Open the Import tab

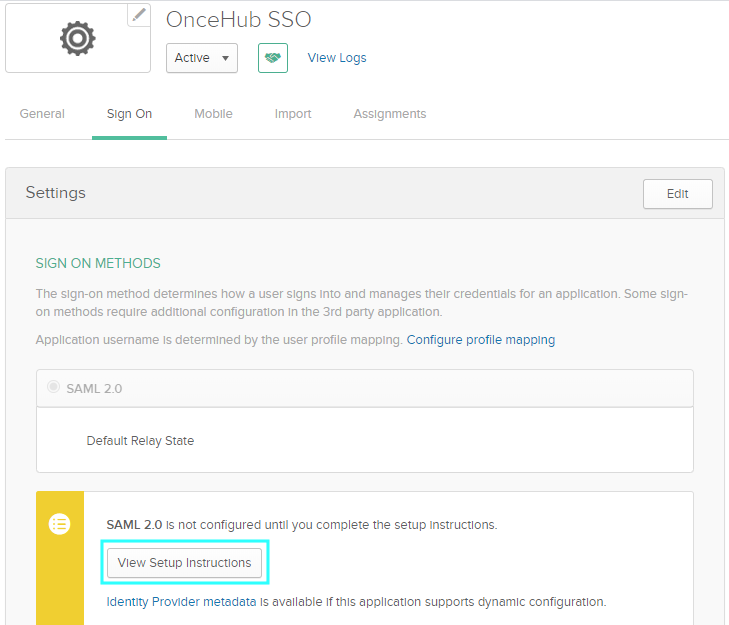pyautogui.click(x=293, y=114)
